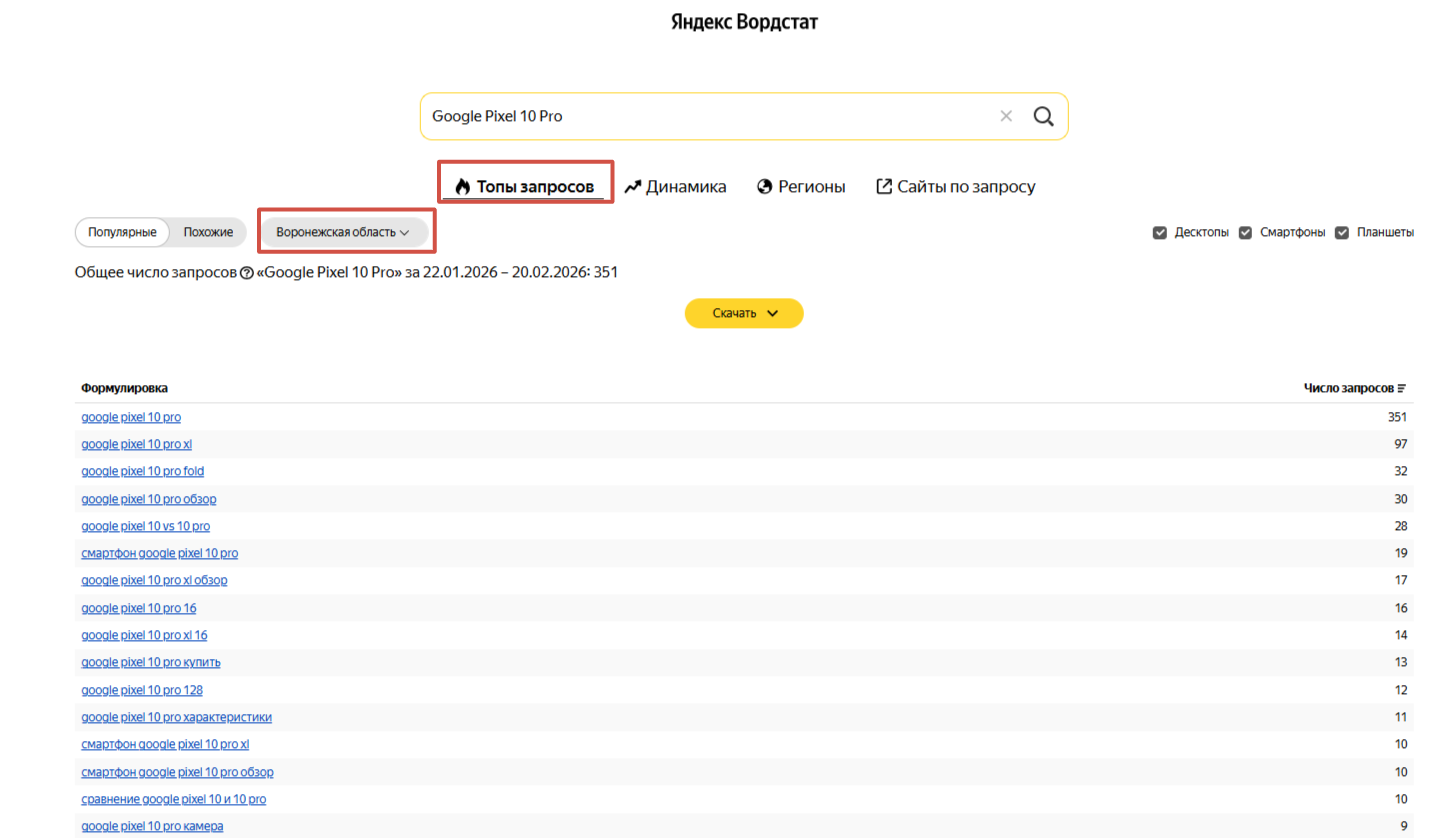Open the google pixel 10 pro fold link
This screenshot has height=838, width=1440.
coord(143,471)
